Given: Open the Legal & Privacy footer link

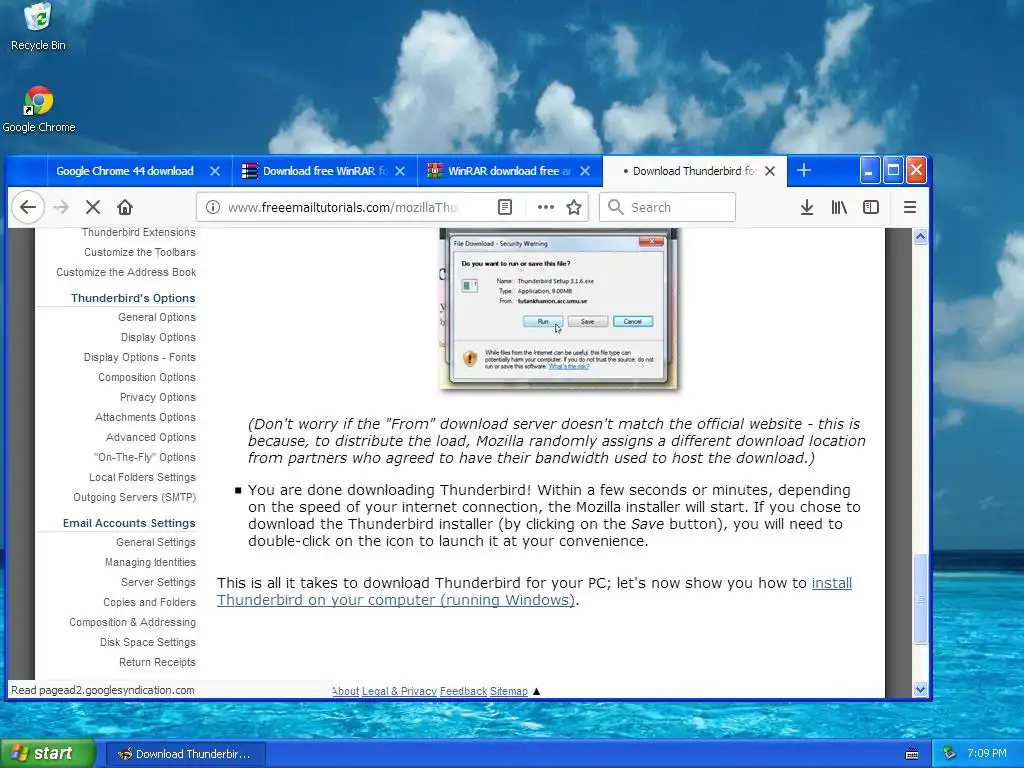Looking at the screenshot, I should [399, 691].
